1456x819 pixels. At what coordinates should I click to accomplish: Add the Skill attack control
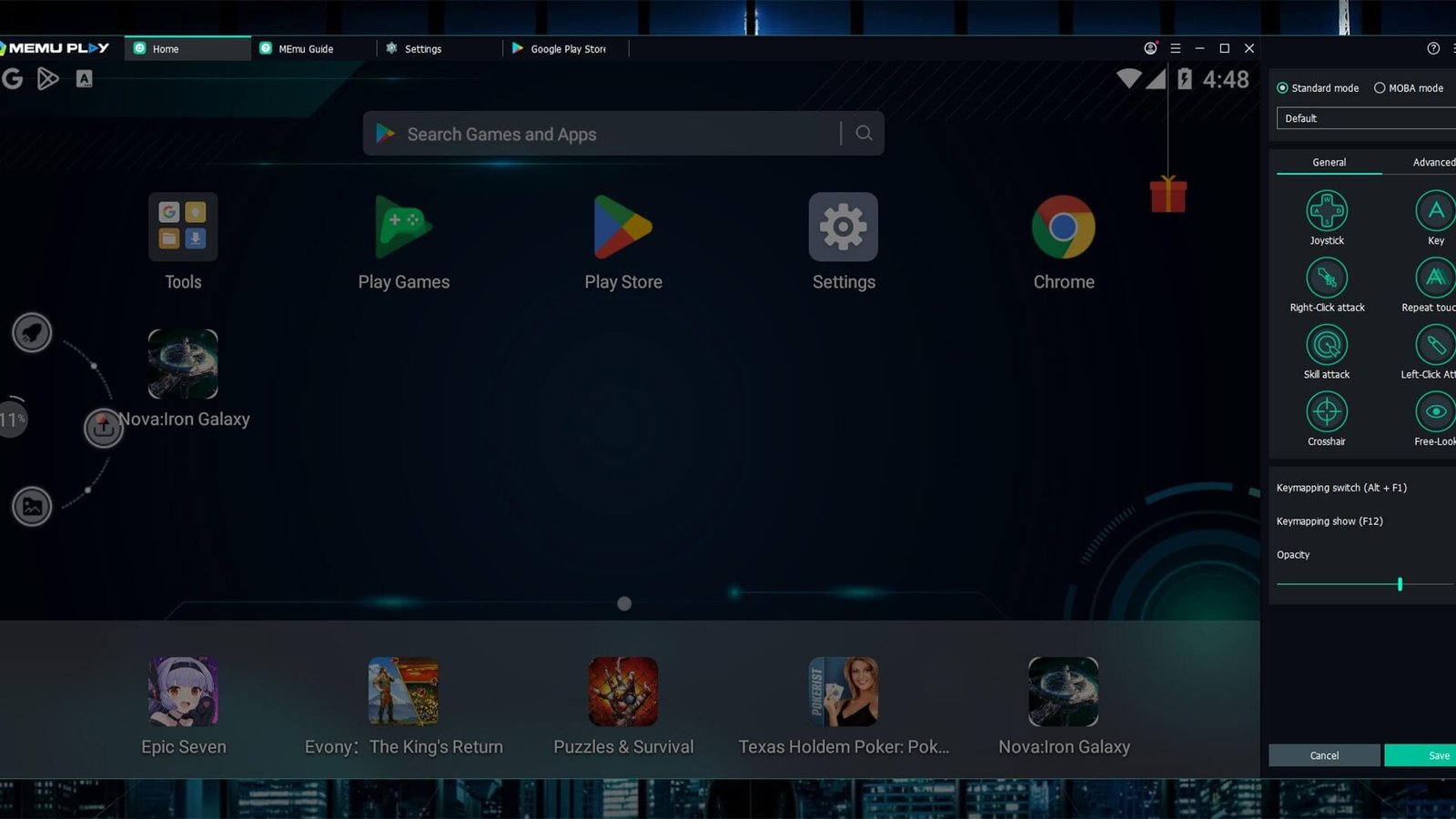click(x=1327, y=345)
